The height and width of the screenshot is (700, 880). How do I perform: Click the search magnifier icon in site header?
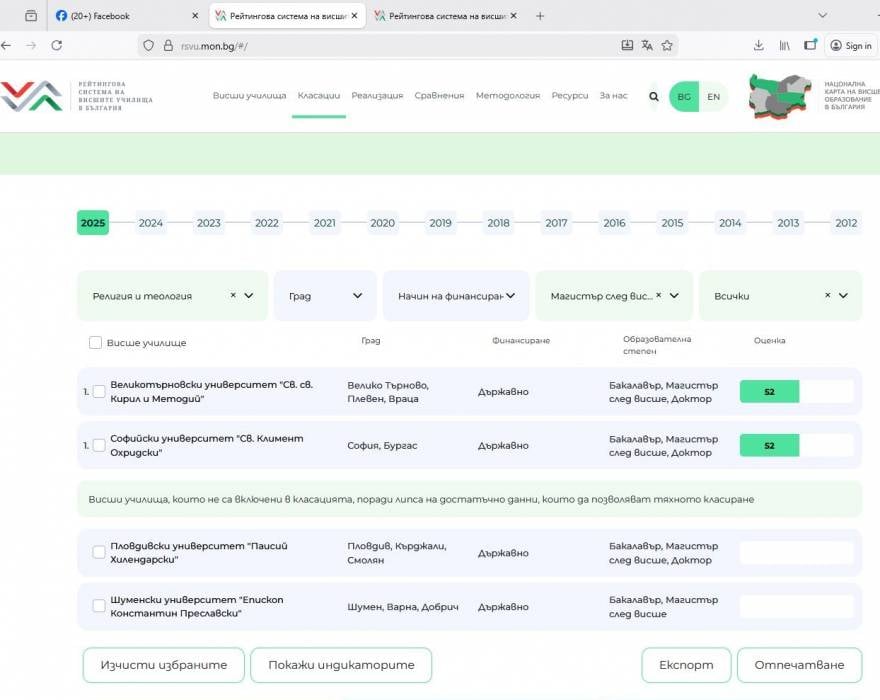654,97
